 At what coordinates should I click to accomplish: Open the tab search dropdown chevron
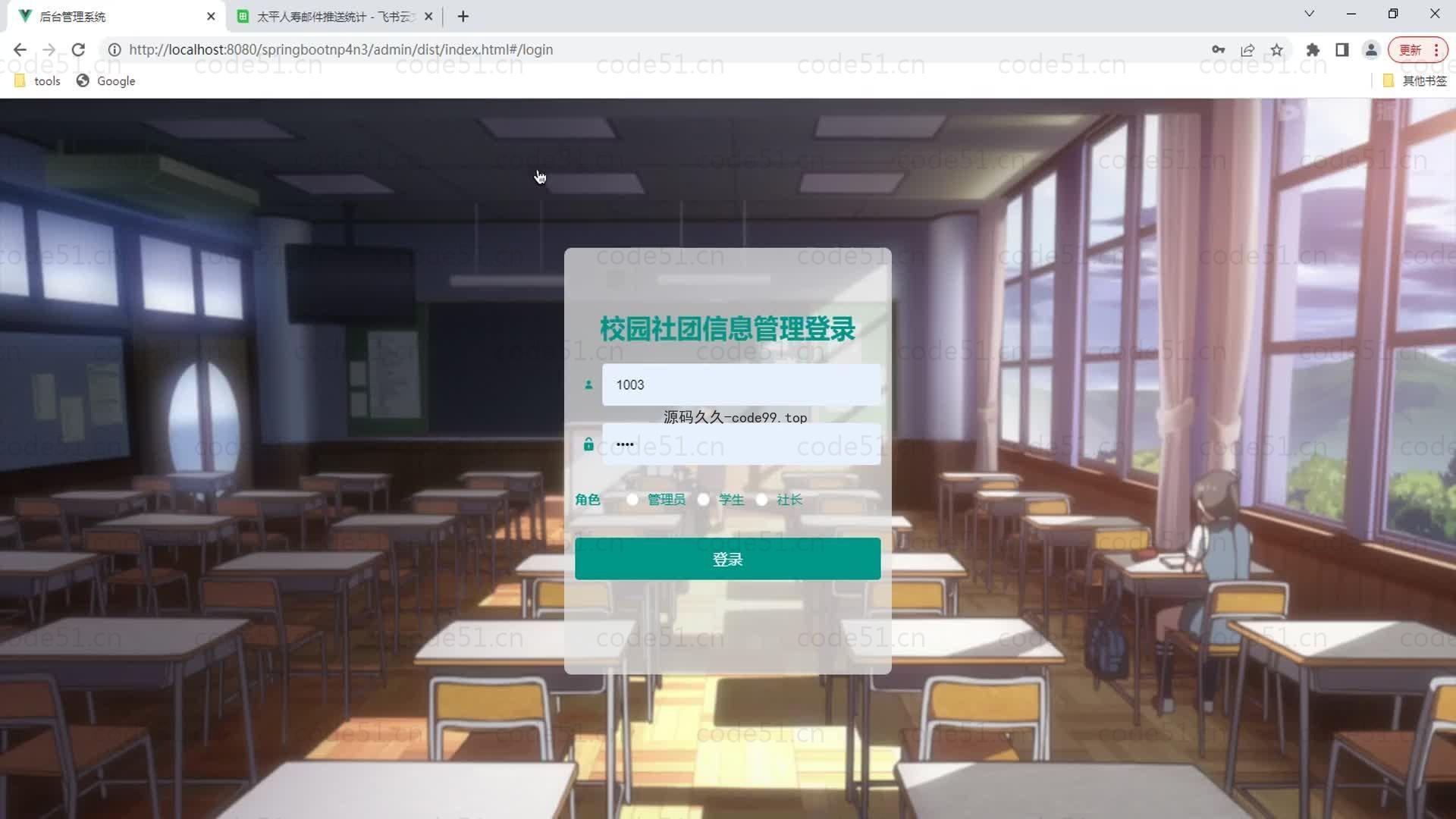click(1309, 14)
